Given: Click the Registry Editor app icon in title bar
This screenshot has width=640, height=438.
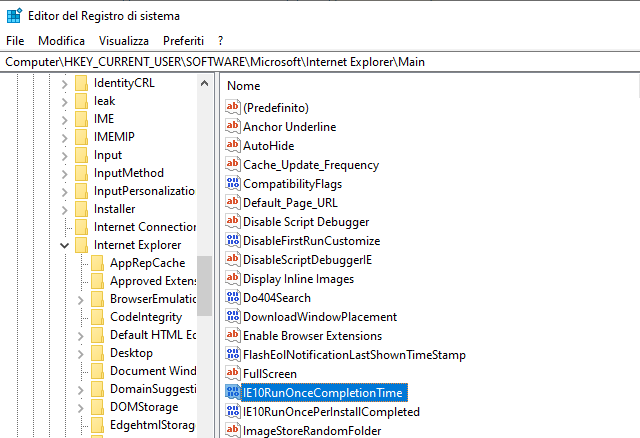Looking at the screenshot, I should 14,16.
